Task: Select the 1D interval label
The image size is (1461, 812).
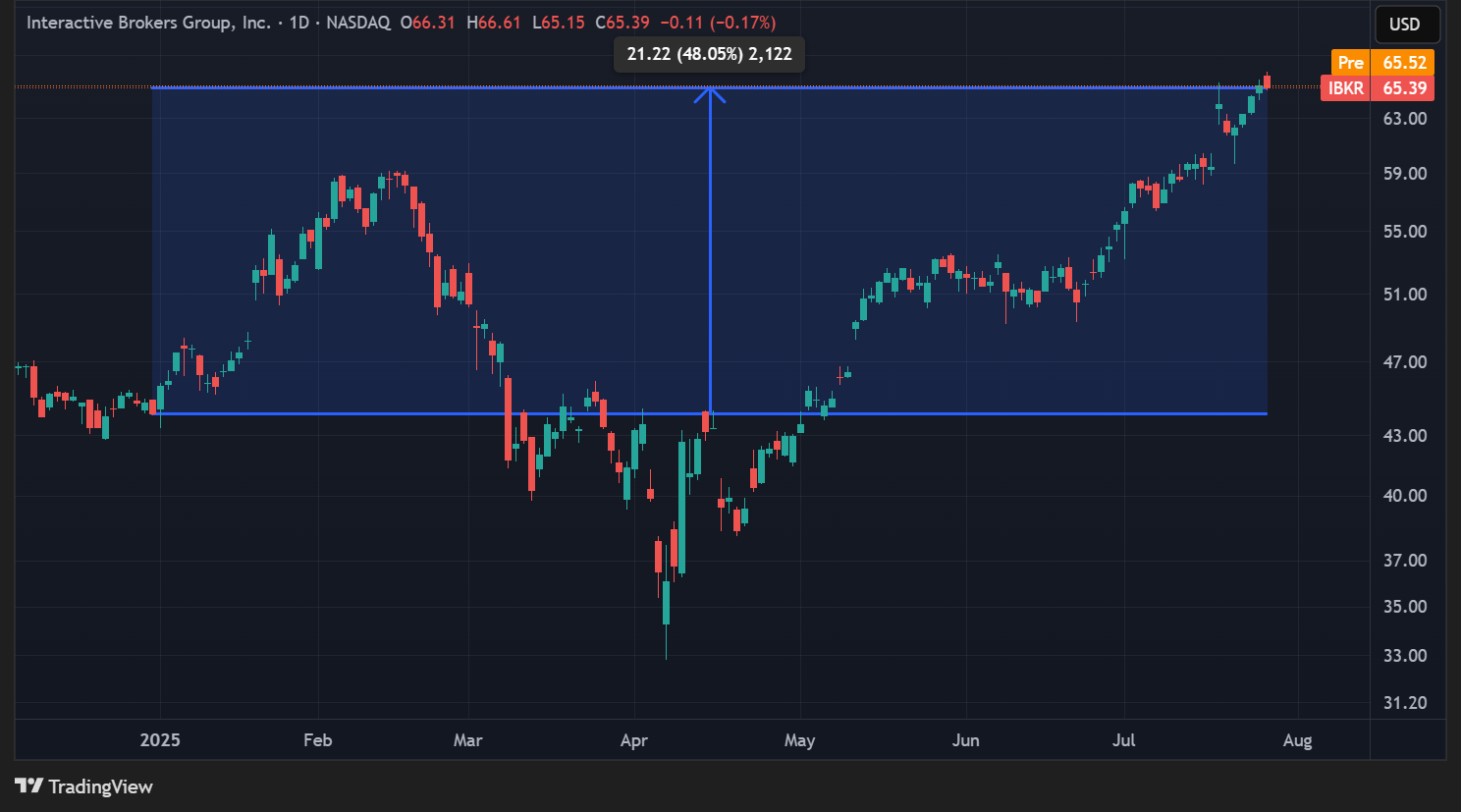Action: (x=299, y=23)
